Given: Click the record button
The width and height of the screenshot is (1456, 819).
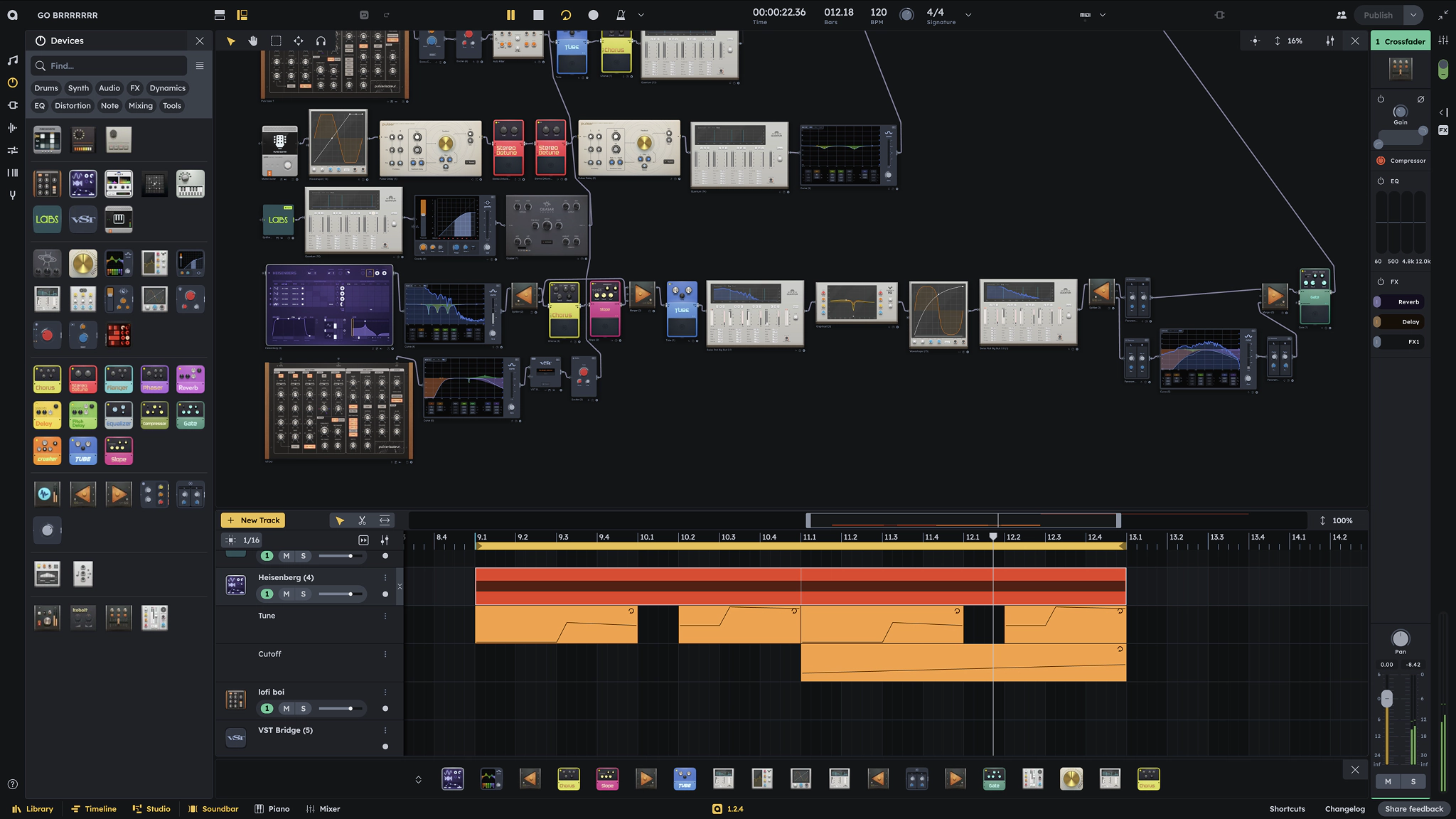Looking at the screenshot, I should pos(593,15).
